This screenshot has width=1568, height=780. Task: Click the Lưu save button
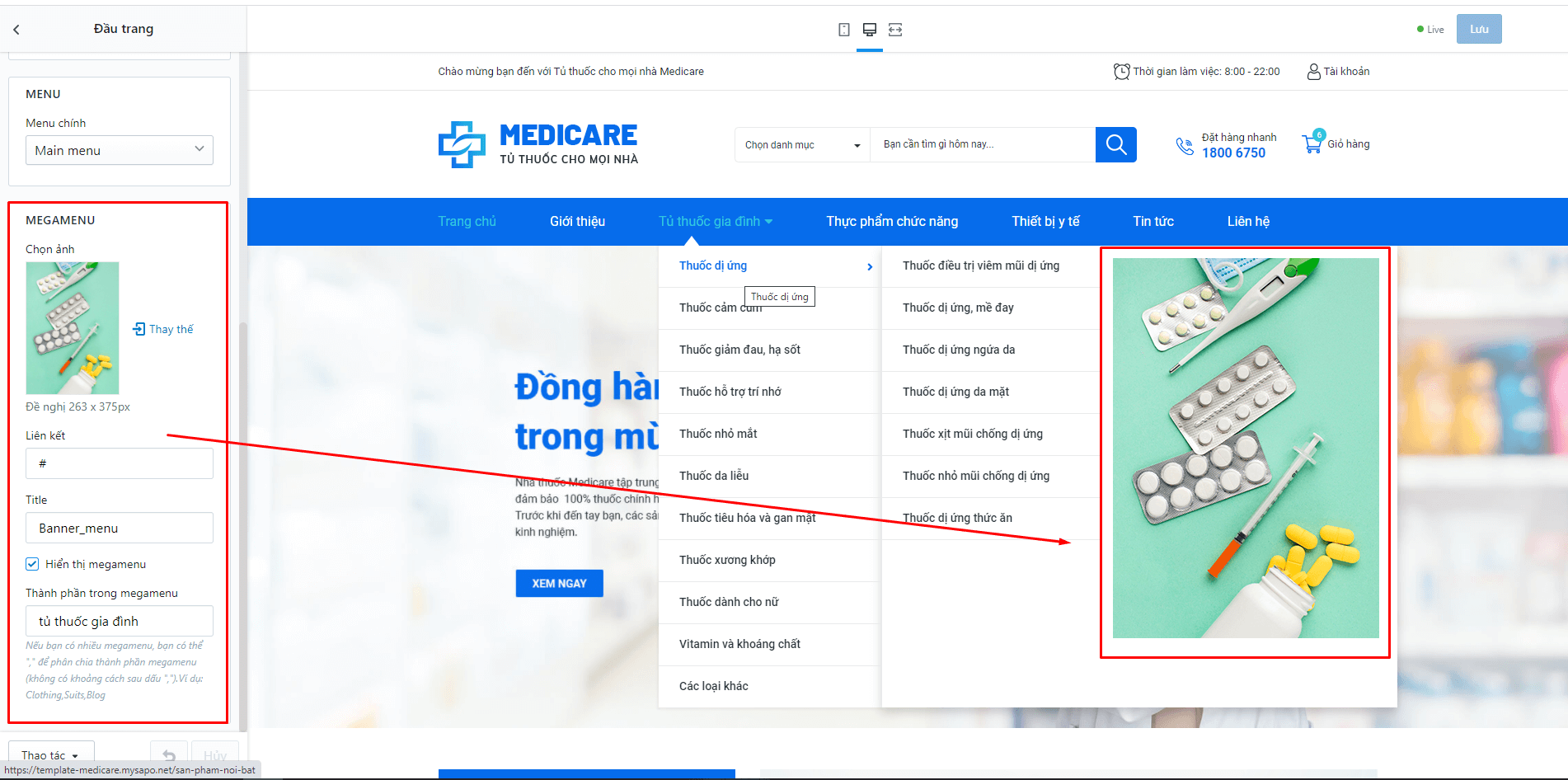tap(1479, 29)
